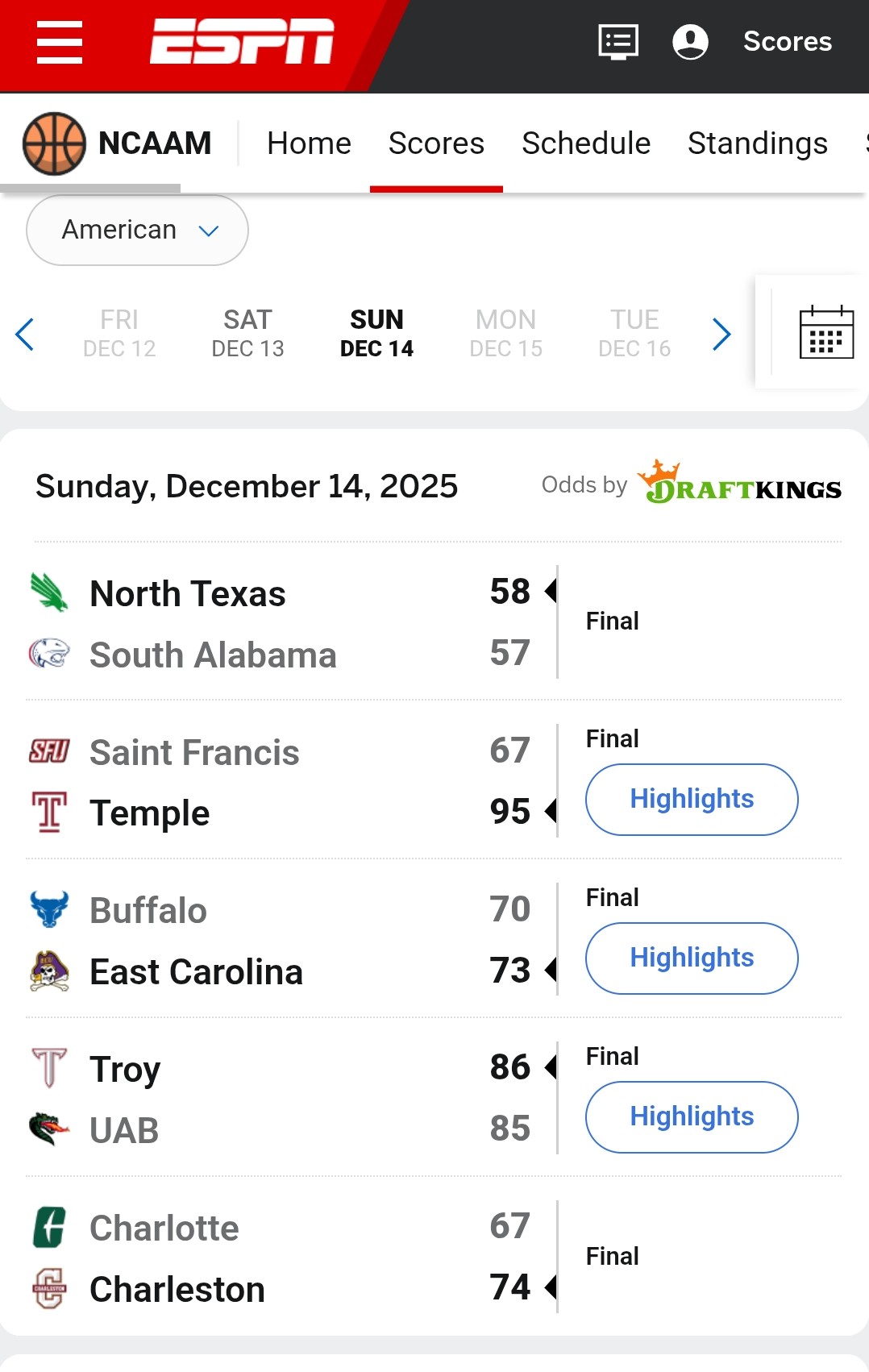Screen dimensions: 869x1372
Task: Open the user profile icon
Action: [690, 42]
